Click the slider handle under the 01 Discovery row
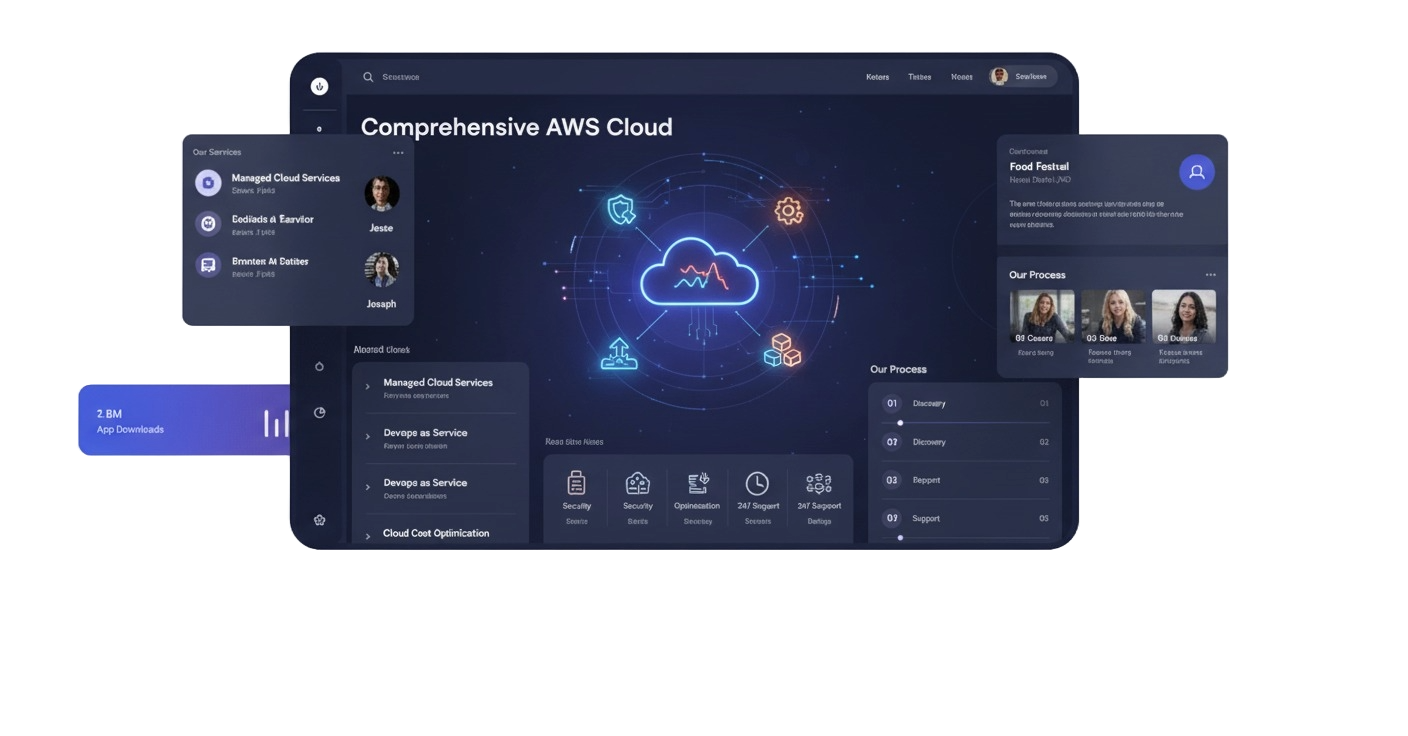 [x=900, y=423]
